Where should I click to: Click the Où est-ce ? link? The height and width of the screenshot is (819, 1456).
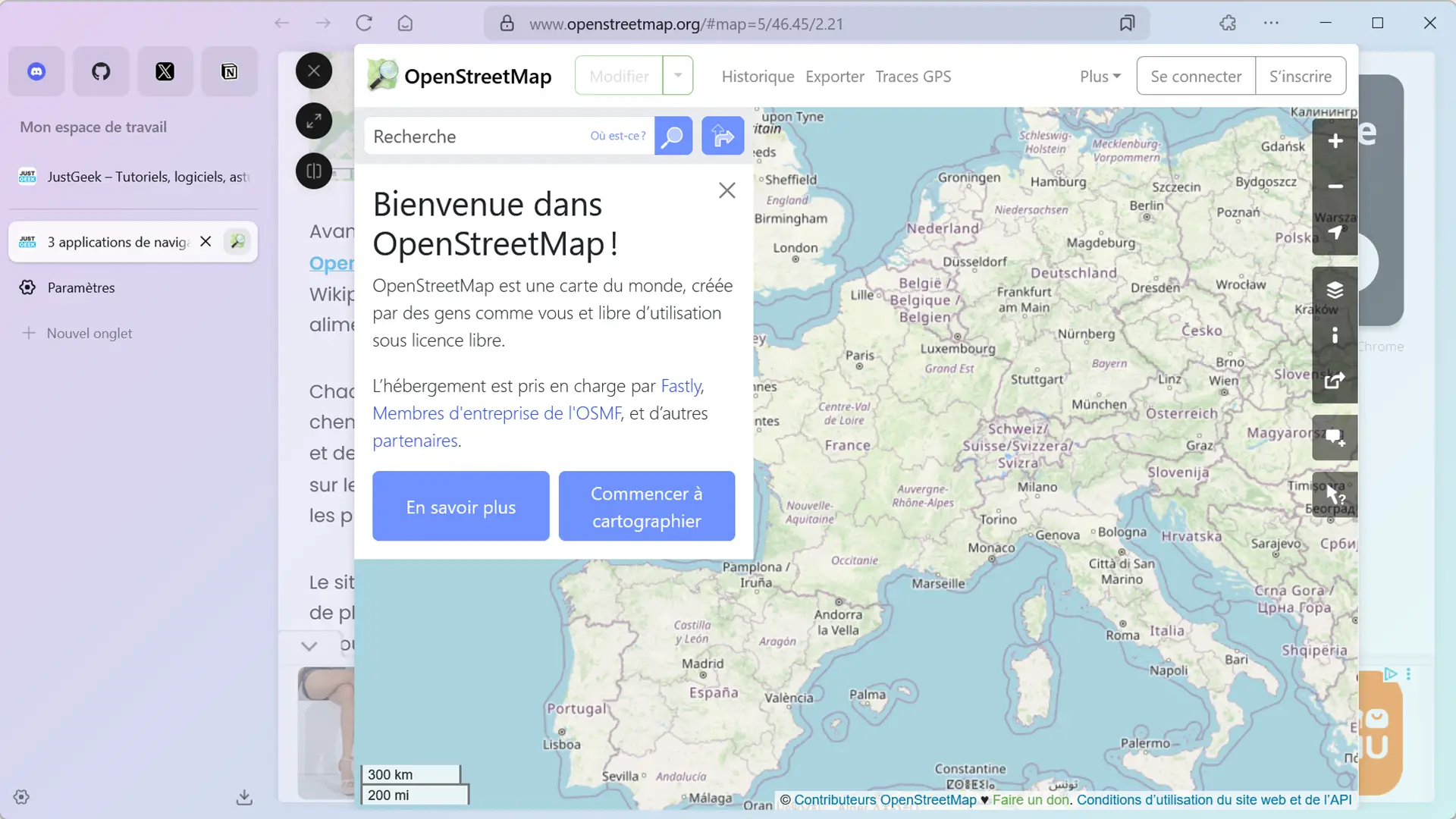[618, 136]
